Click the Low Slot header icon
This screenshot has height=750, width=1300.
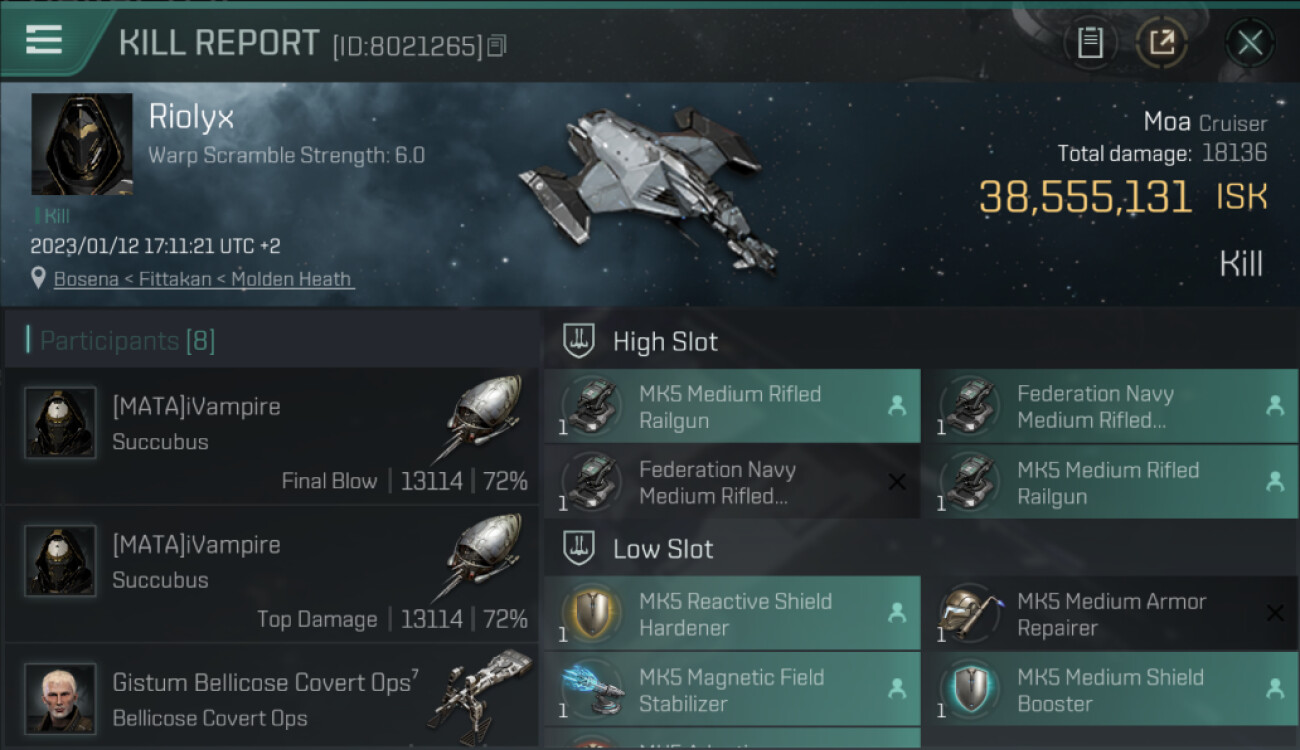pos(579,548)
